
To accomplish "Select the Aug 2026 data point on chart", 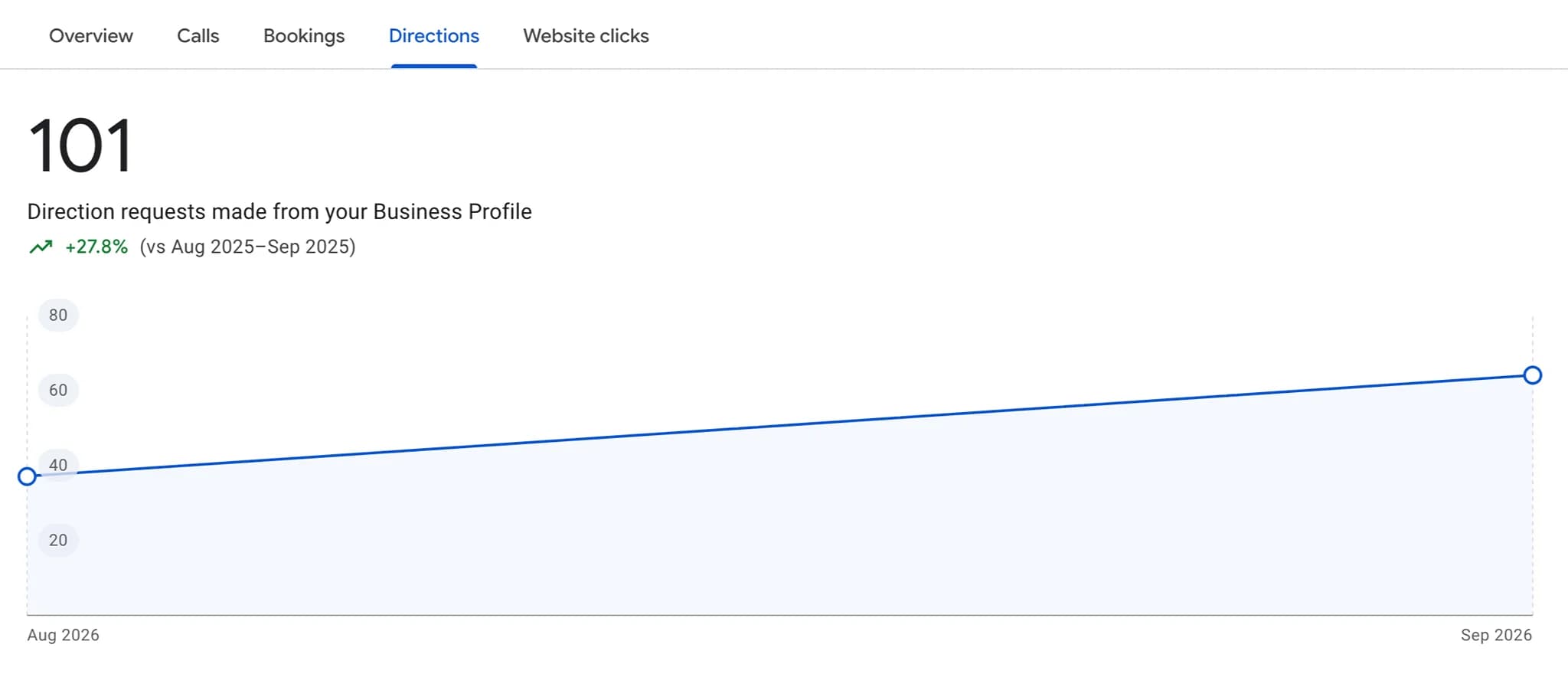I will pyautogui.click(x=27, y=476).
